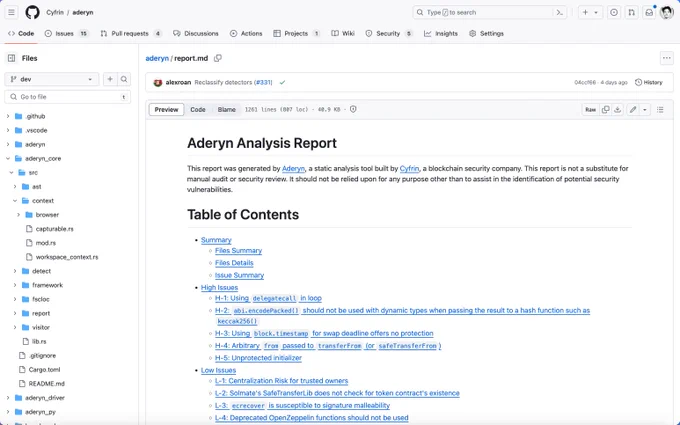Expand the aderyn_driver folder

point(8,398)
